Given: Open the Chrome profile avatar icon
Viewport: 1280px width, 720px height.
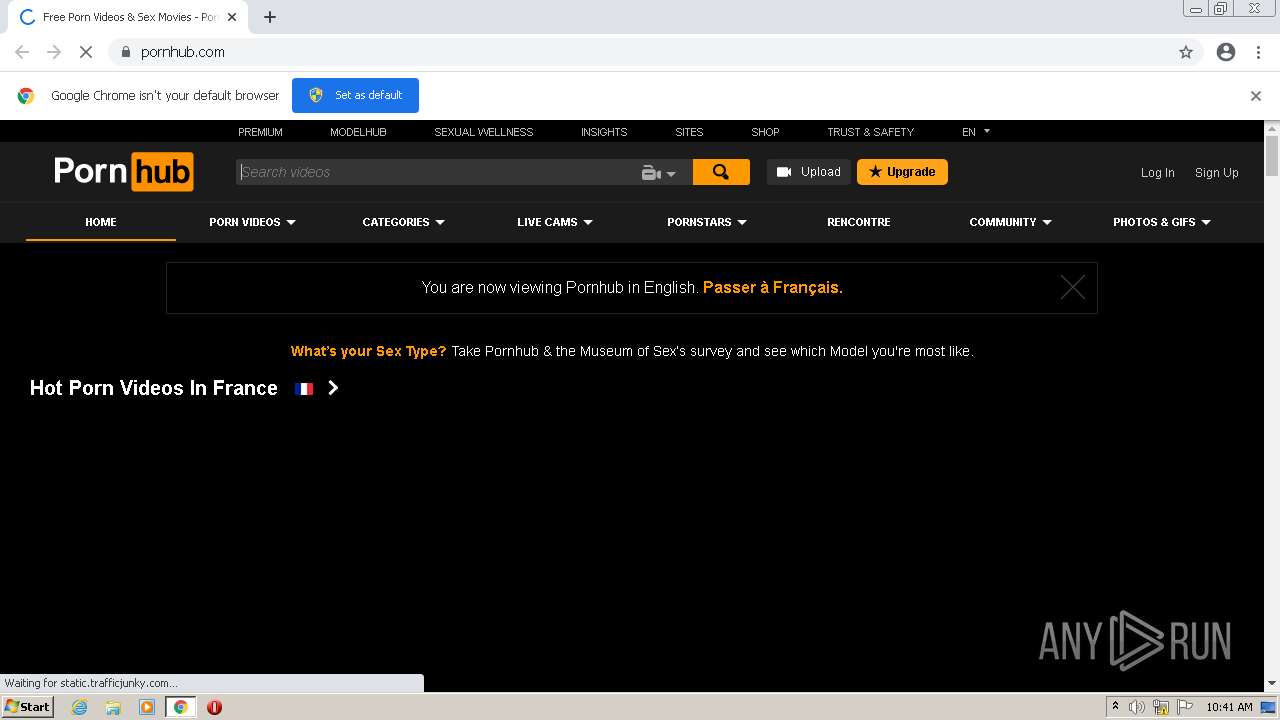Looking at the screenshot, I should click(1226, 52).
